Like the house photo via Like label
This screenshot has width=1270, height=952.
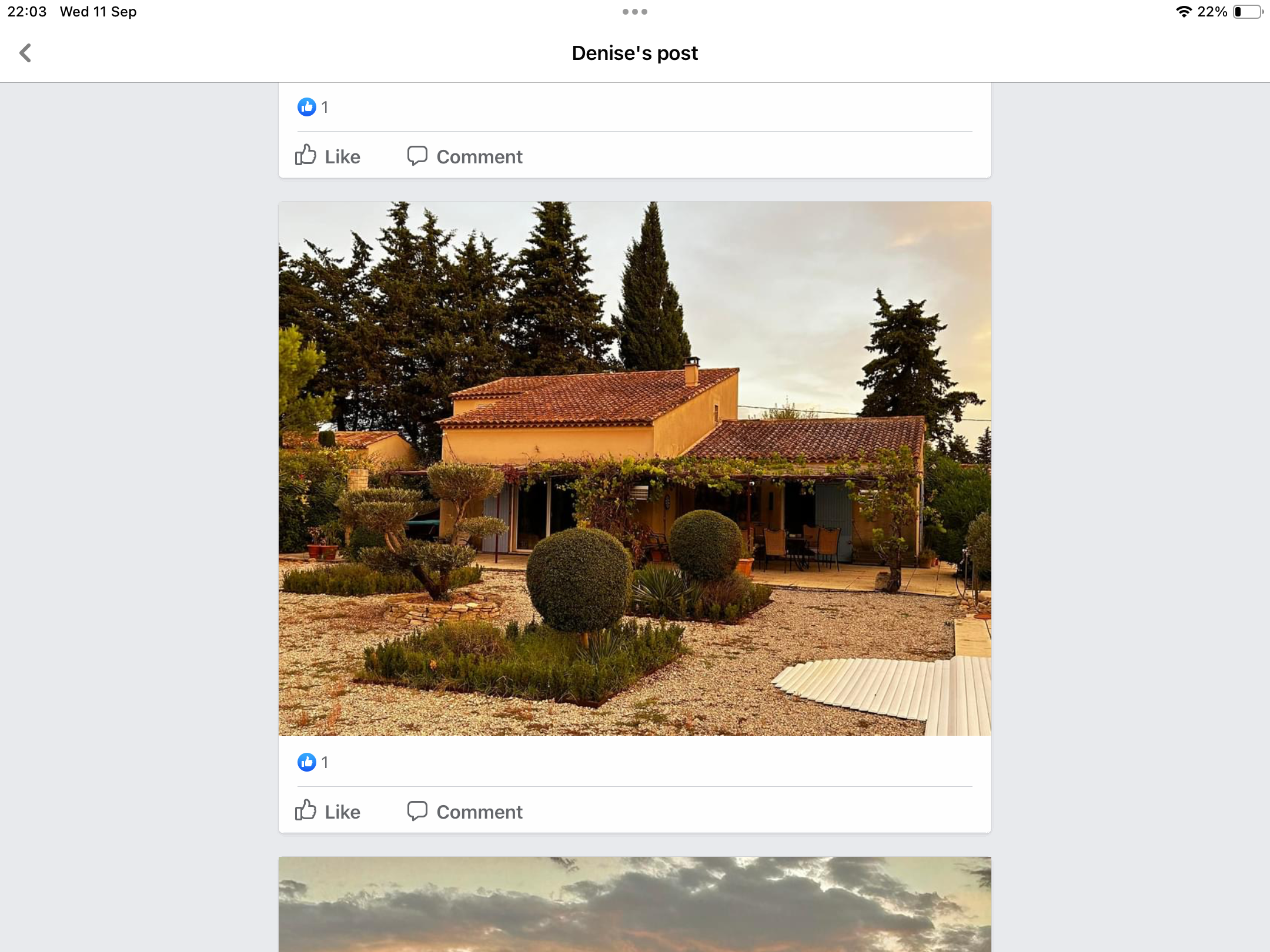tap(343, 812)
